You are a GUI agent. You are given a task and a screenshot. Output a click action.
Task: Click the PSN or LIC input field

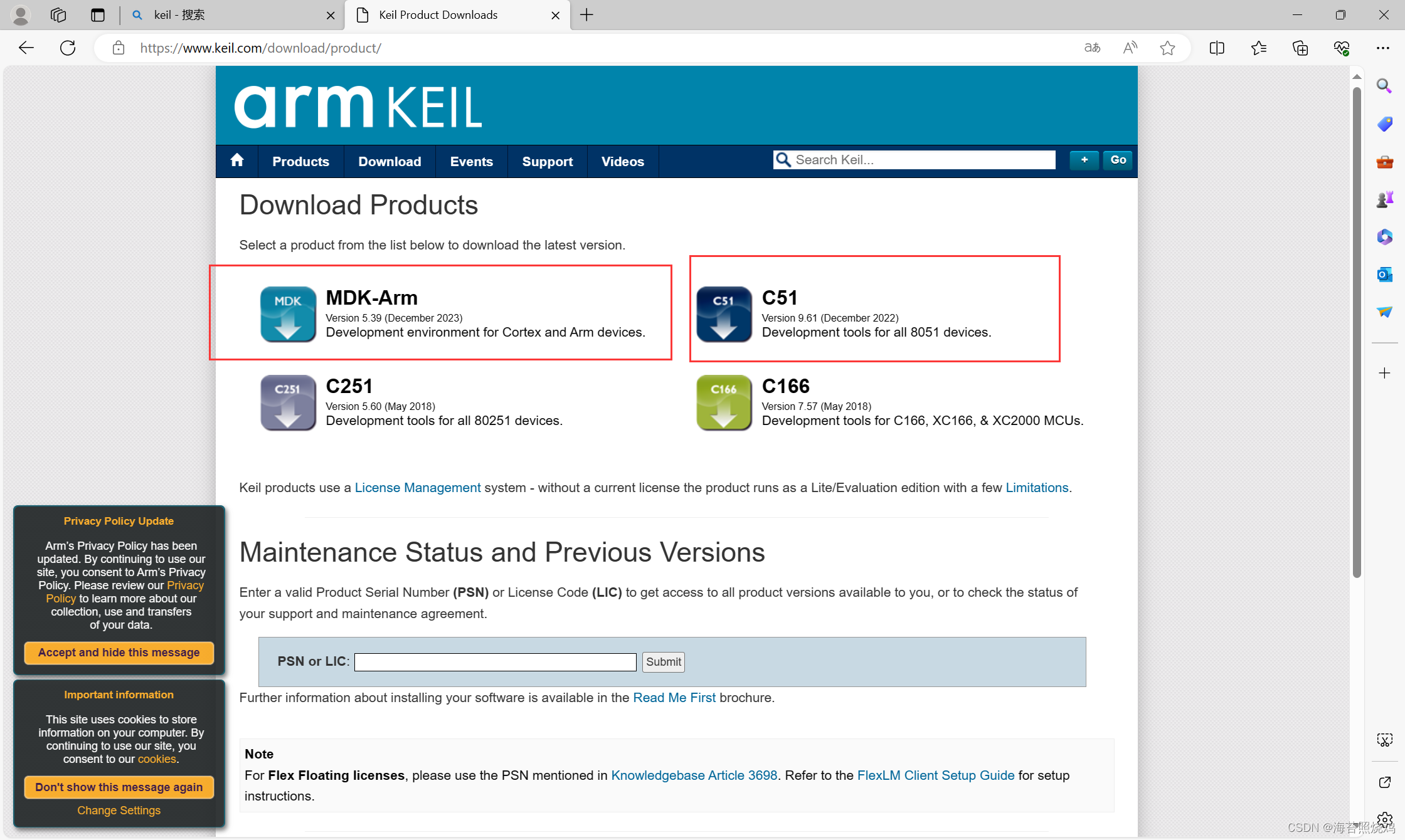tap(495, 661)
